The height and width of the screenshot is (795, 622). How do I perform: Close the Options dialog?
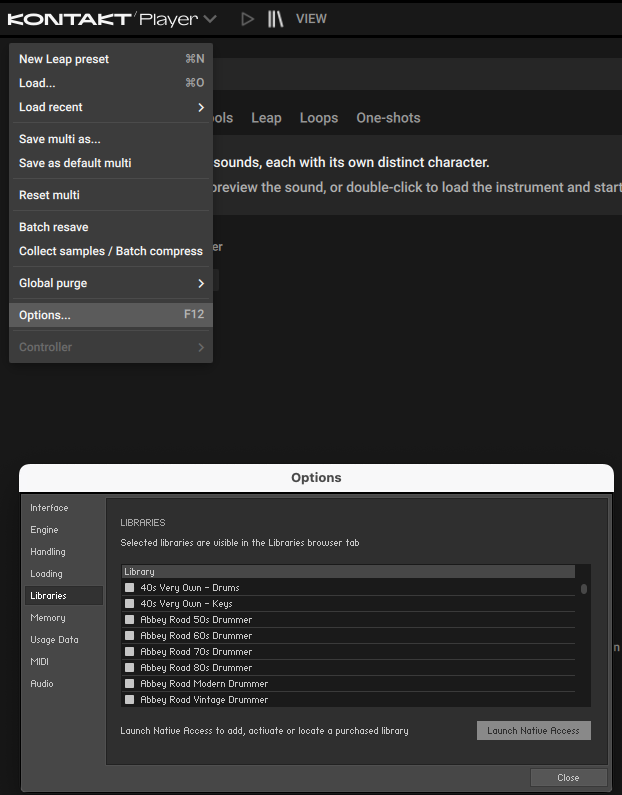[x=569, y=777]
